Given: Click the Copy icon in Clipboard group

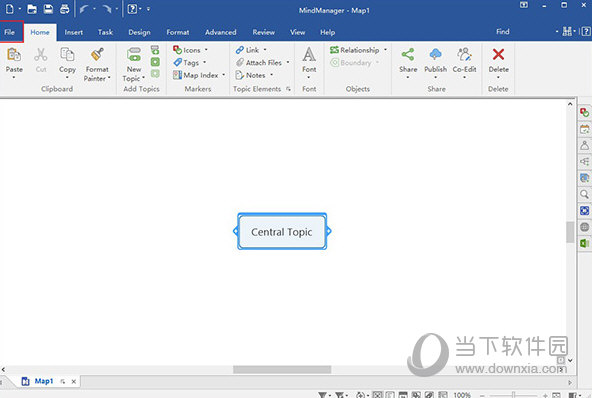Looking at the screenshot, I should [67, 55].
